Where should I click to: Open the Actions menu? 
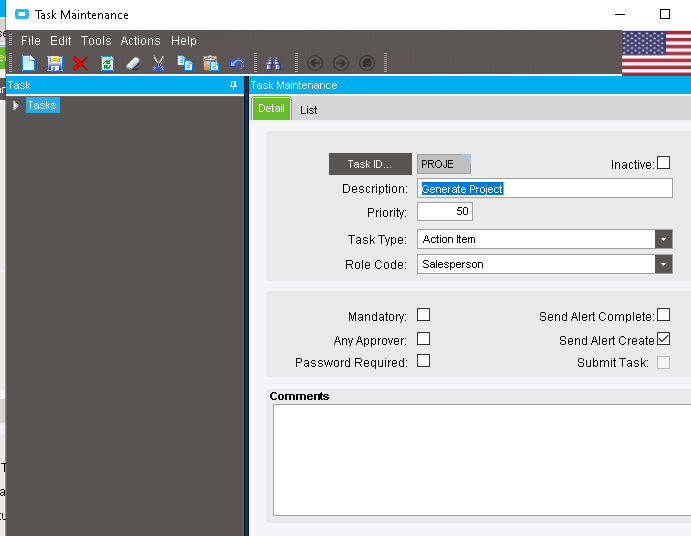(x=140, y=41)
